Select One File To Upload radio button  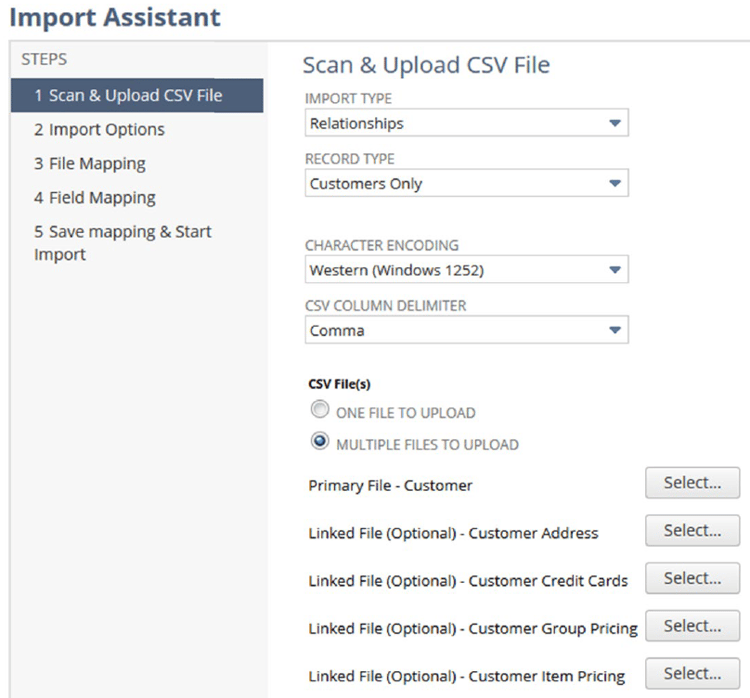[x=320, y=410]
